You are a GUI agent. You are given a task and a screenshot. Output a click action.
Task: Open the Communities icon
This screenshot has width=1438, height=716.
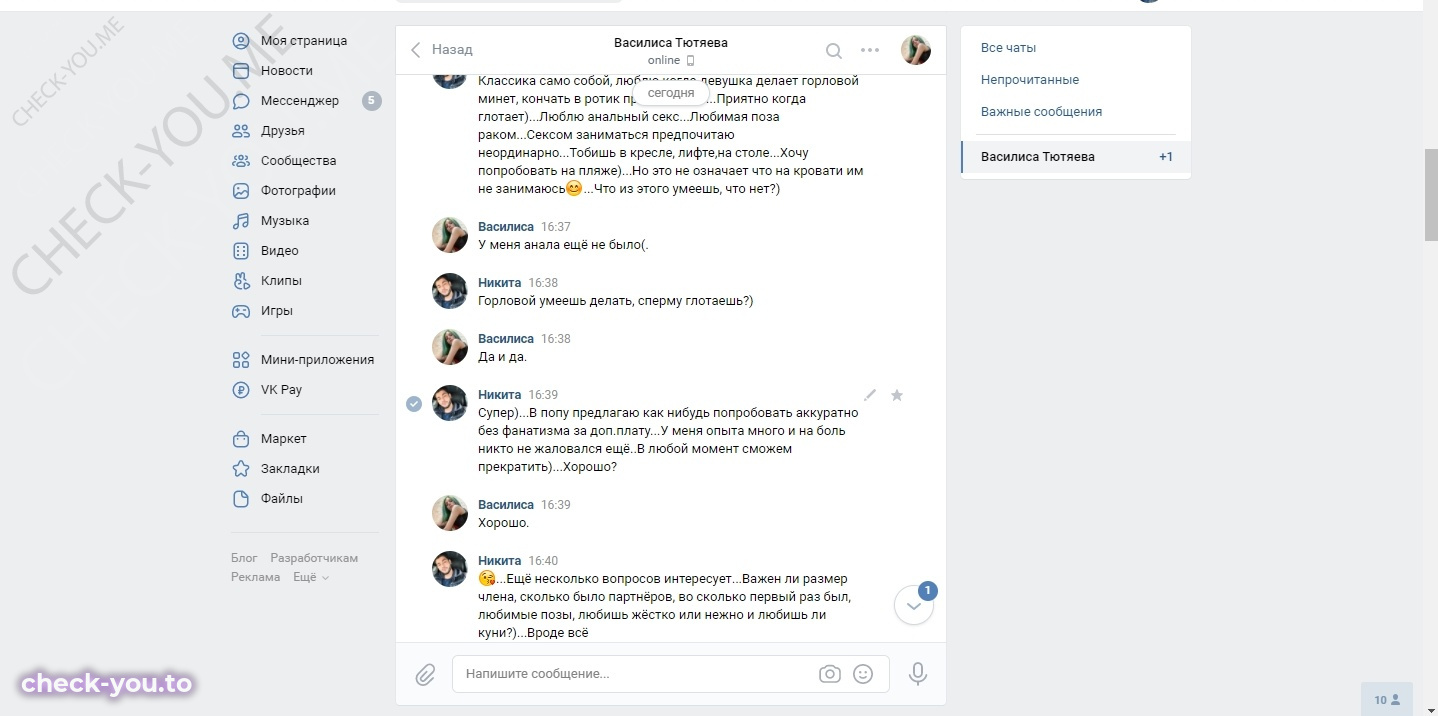241,161
